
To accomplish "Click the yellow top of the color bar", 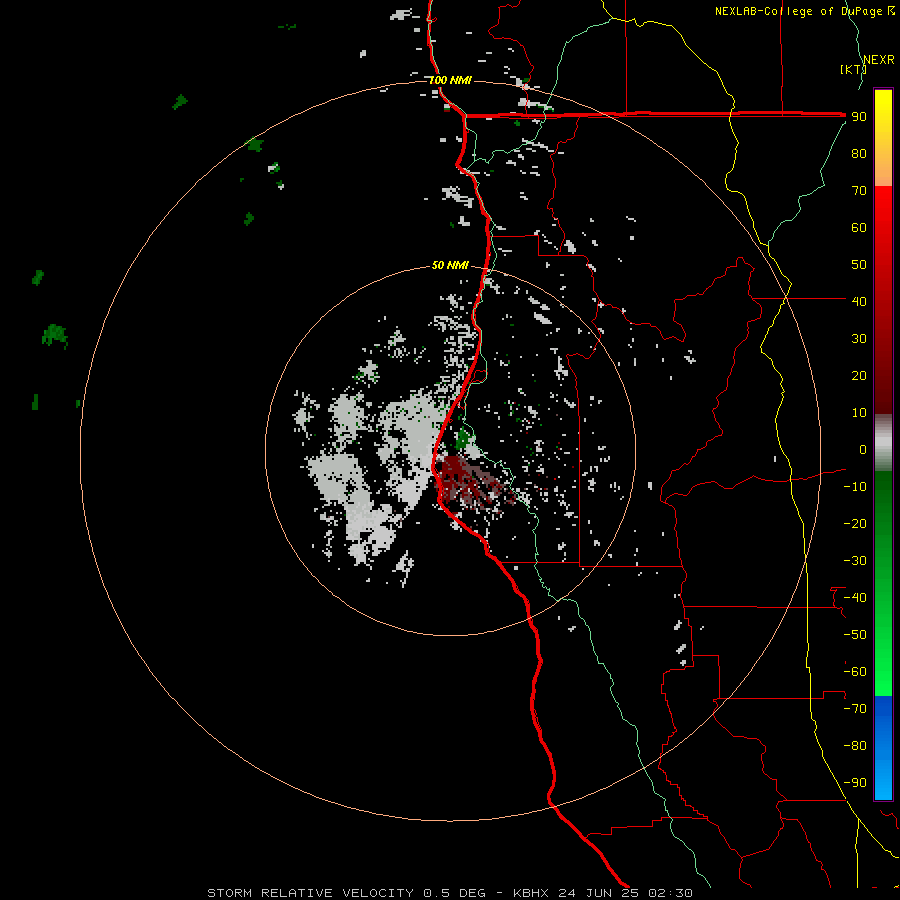I will point(883,103).
